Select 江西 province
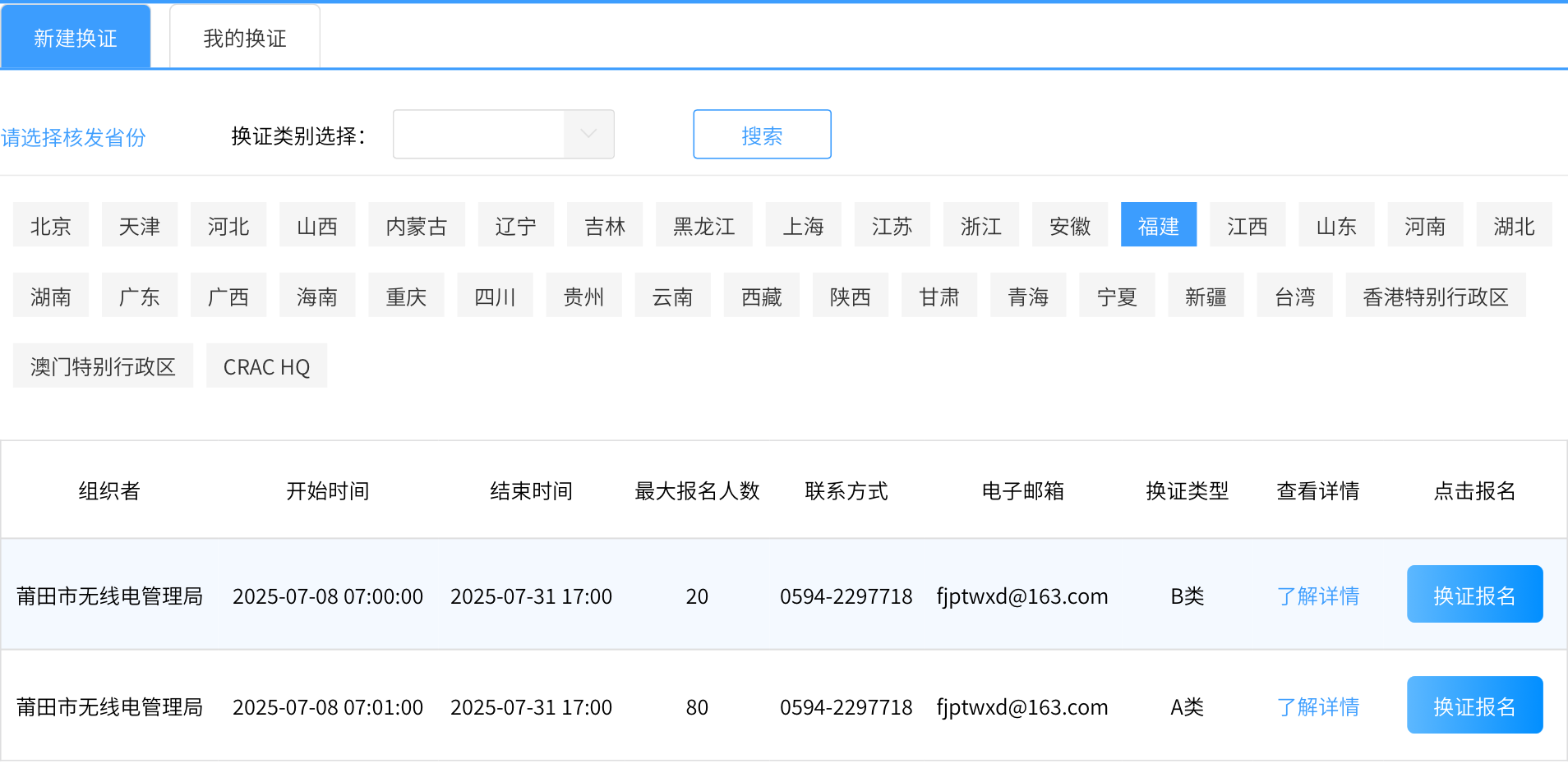This screenshot has height=782, width=1568. click(1247, 224)
